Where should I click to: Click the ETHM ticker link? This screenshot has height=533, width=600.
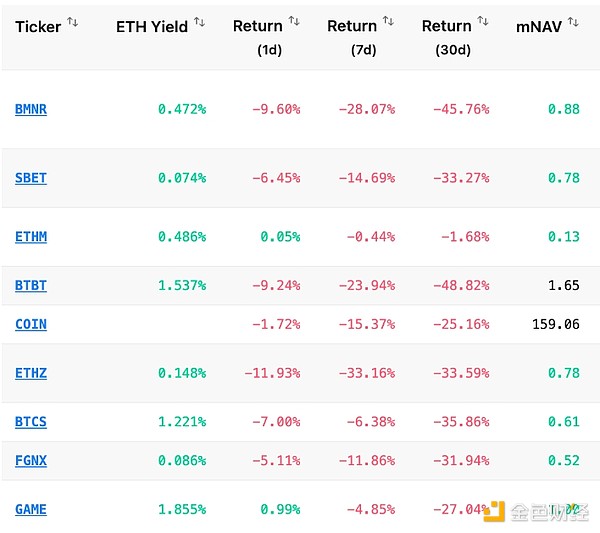point(31,237)
